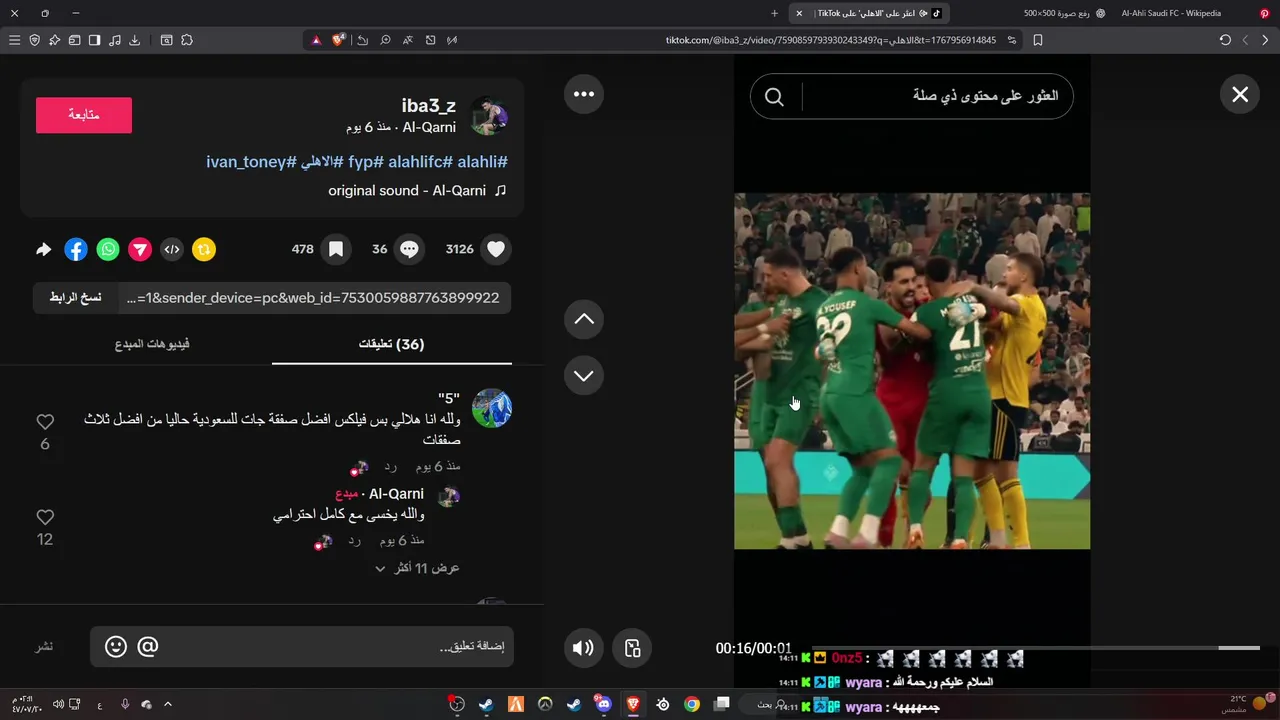Share the video on Facebook

click(76, 249)
